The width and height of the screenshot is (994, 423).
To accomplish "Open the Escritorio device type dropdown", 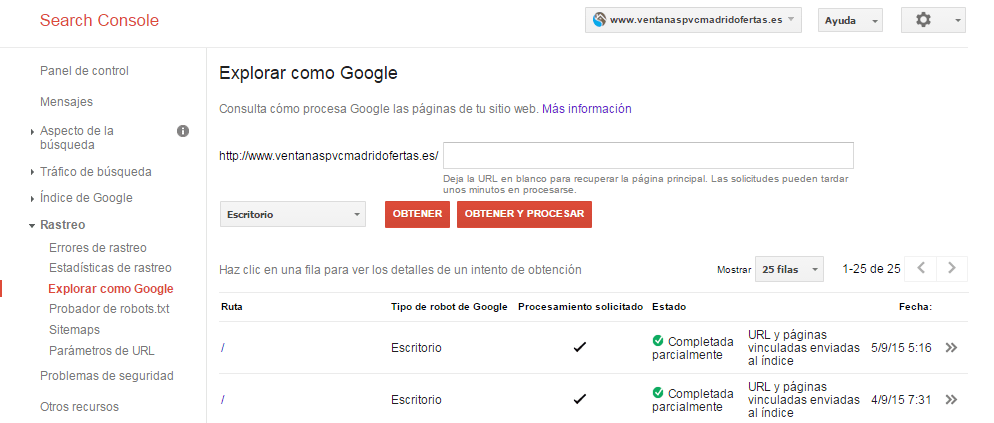I will [x=292, y=214].
